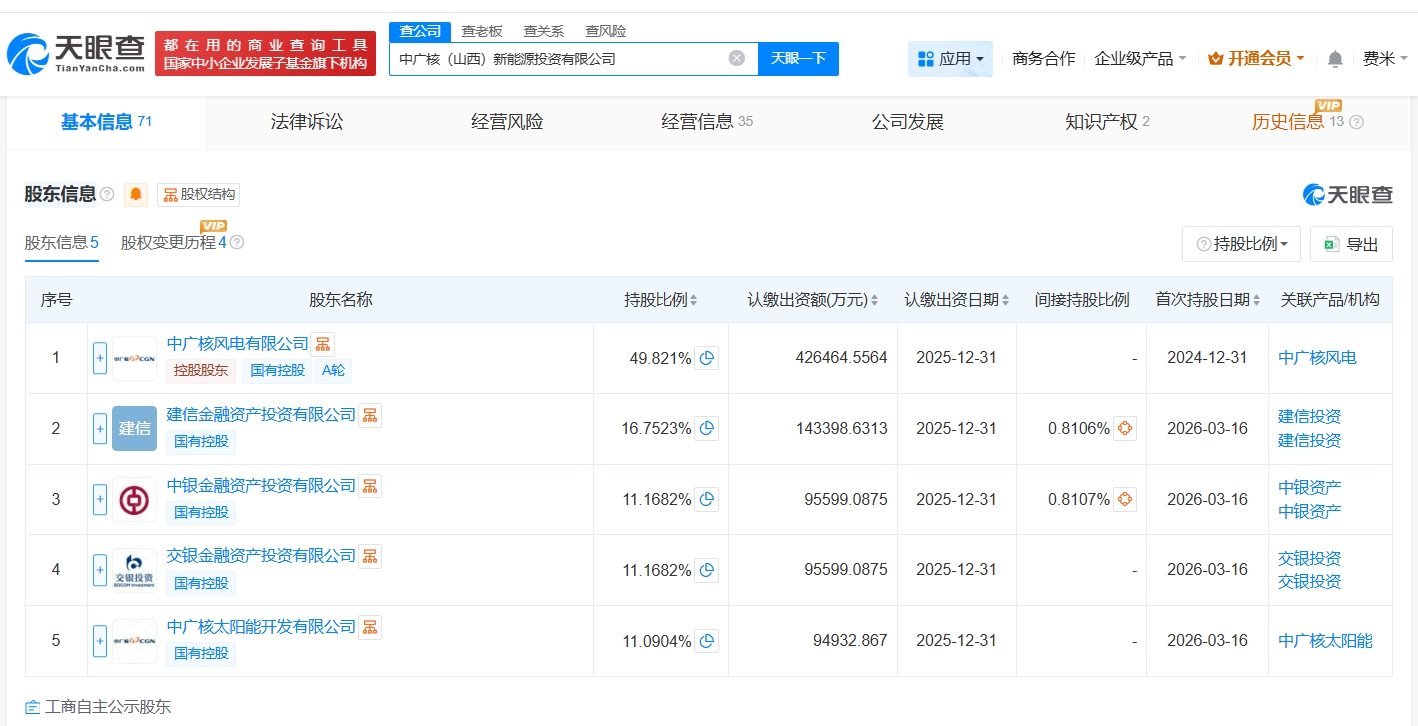Open pie chart icon for 16.7523% holding

[x=708, y=428]
